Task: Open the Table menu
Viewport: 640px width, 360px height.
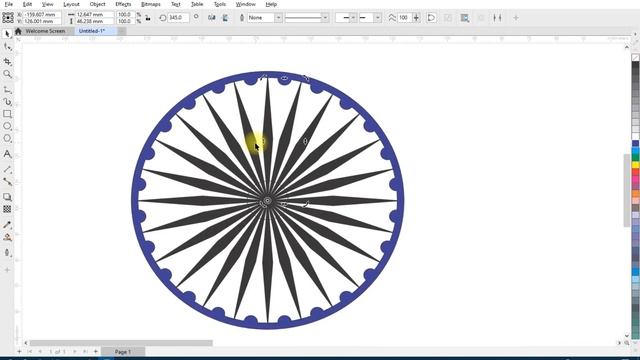Action: (197, 4)
